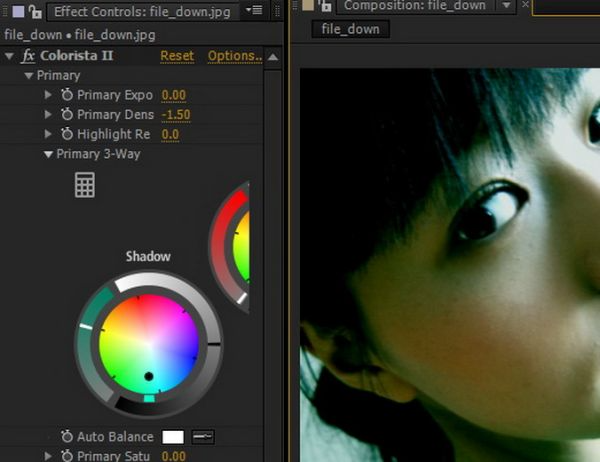Screen dimensions: 600x462
Task: Click Primary Dens value -1.50
Action: click(x=176, y=115)
